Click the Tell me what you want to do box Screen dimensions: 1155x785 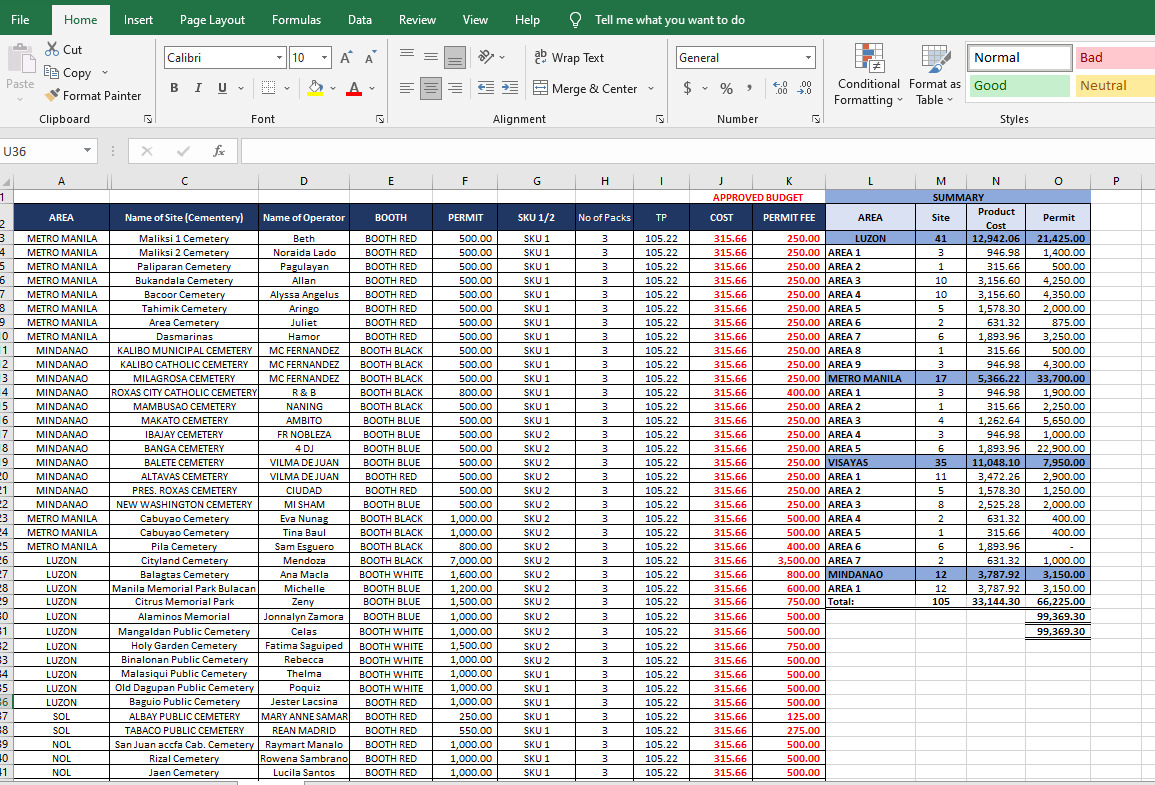tap(670, 20)
